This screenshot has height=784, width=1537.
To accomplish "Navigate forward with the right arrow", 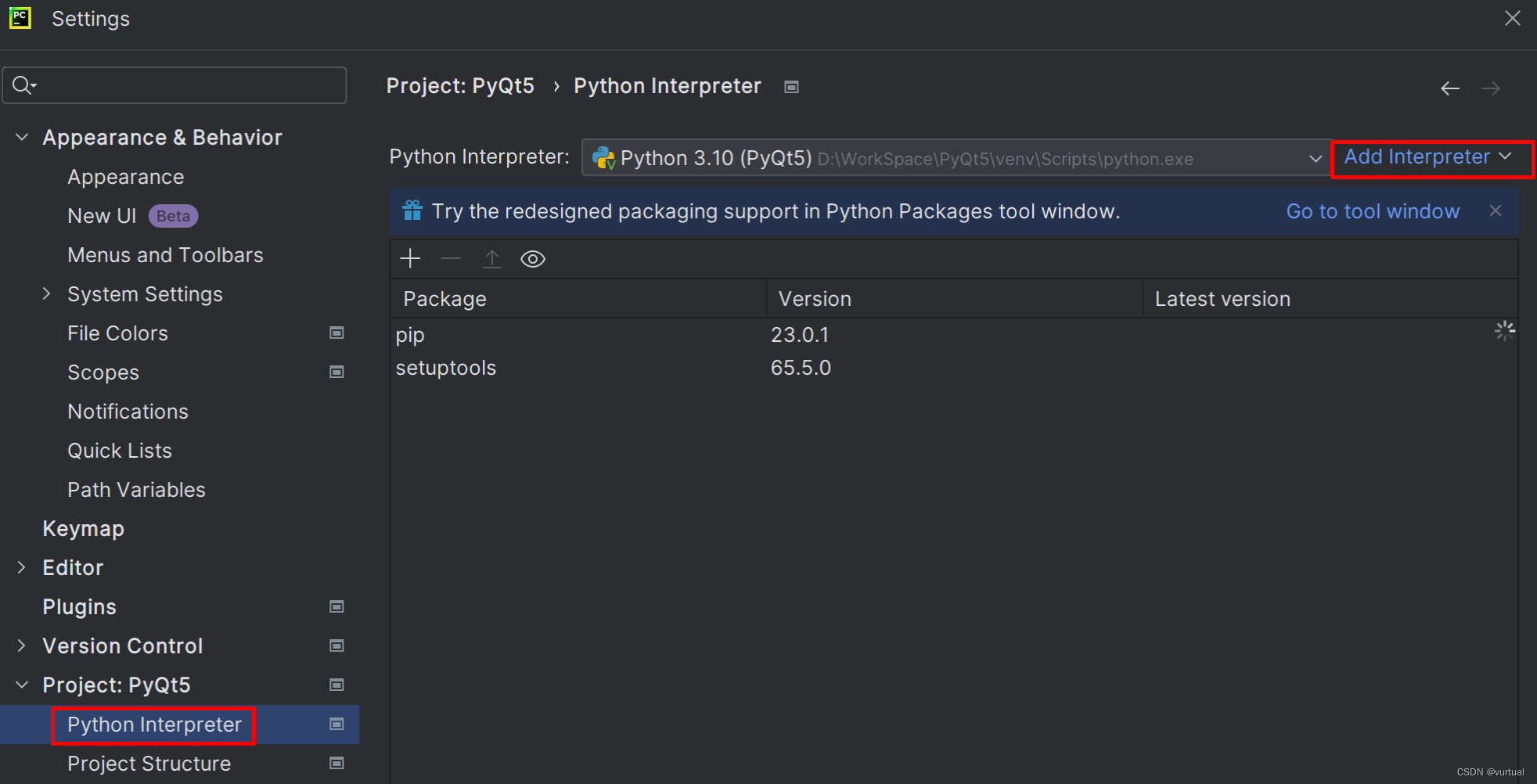I will (1491, 88).
